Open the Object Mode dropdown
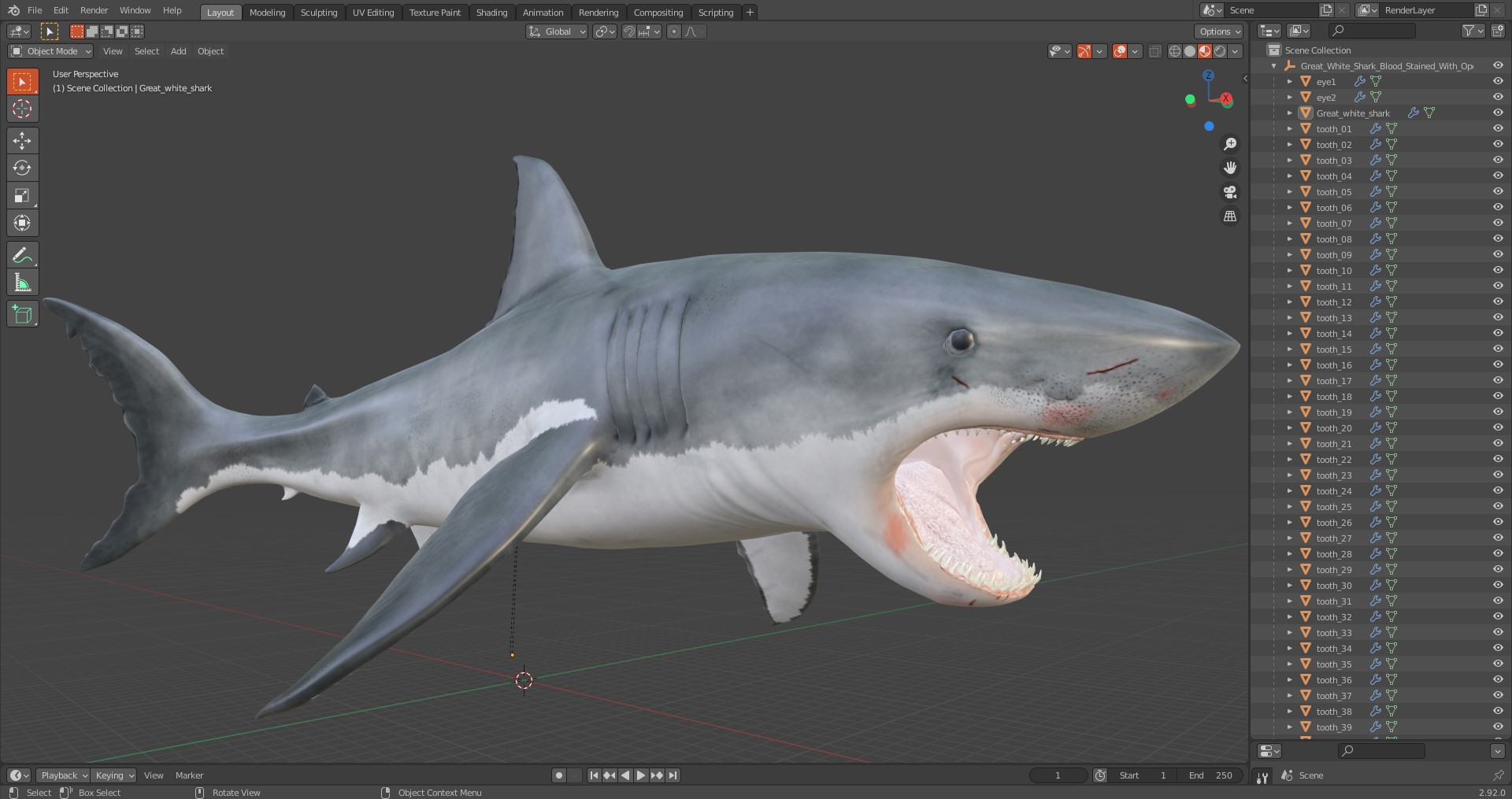The height and width of the screenshot is (799, 1512). tap(50, 51)
